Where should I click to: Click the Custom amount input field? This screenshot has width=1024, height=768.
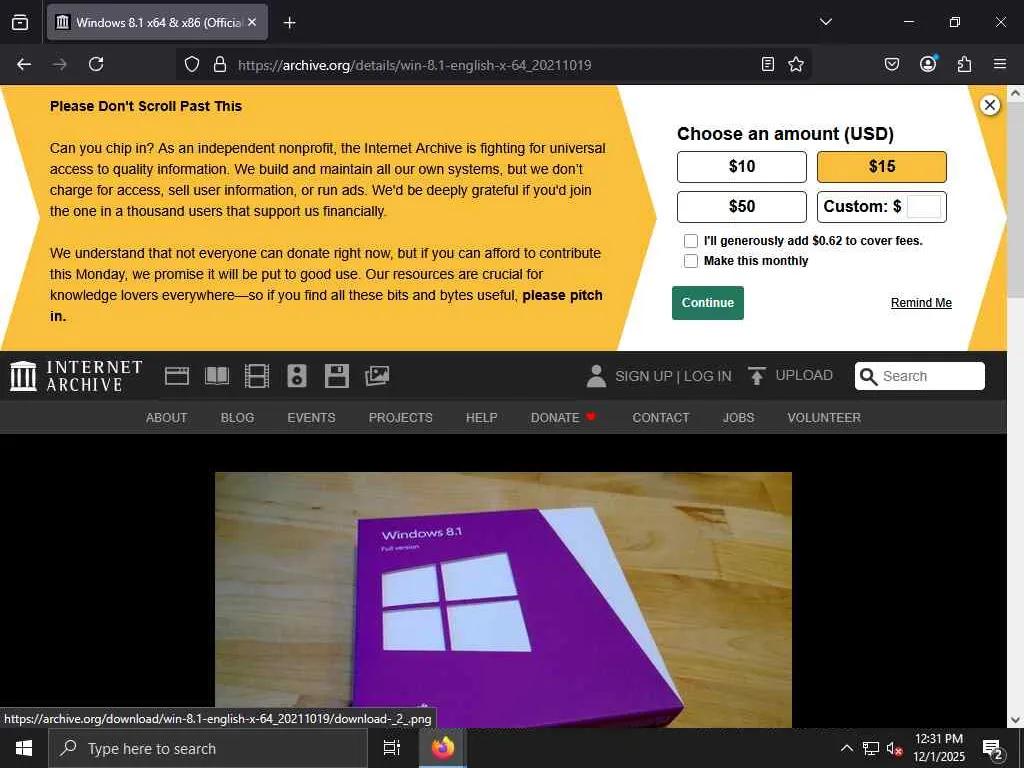tap(924, 206)
